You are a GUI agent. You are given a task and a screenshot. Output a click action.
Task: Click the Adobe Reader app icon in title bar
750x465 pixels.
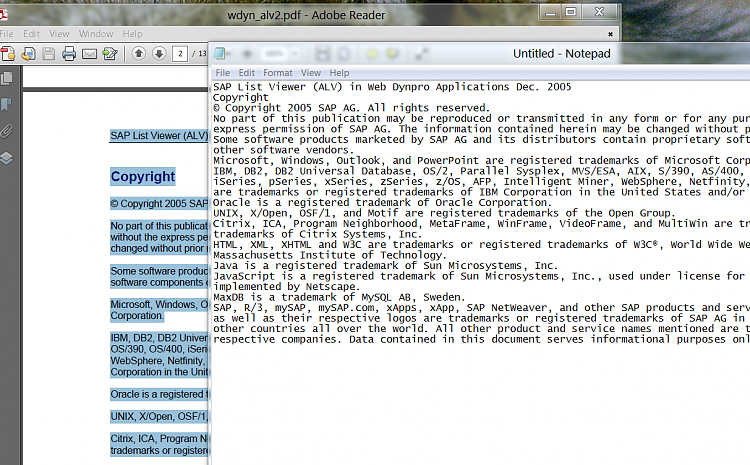3,15
